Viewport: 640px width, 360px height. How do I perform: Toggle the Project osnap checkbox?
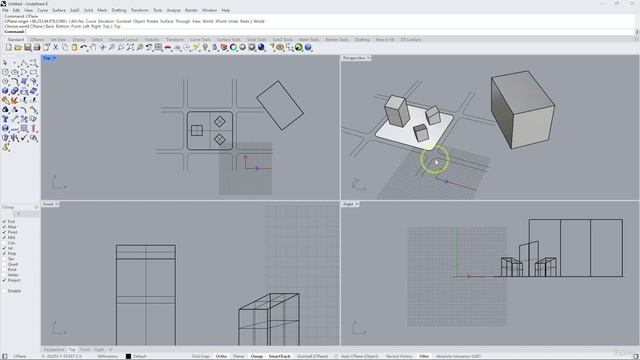point(4,280)
